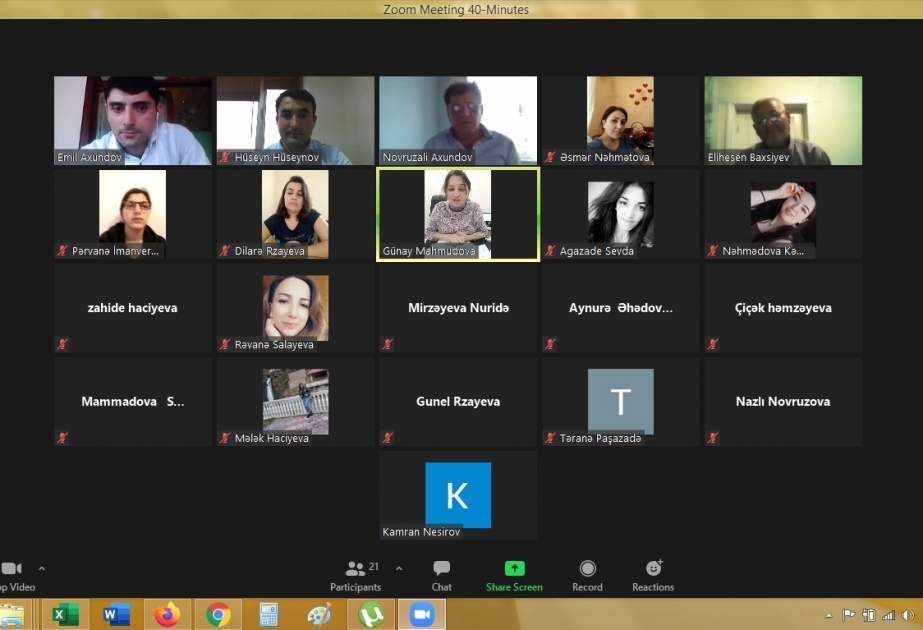Open Paint from the taskbar
923x630 pixels.
pos(320,615)
